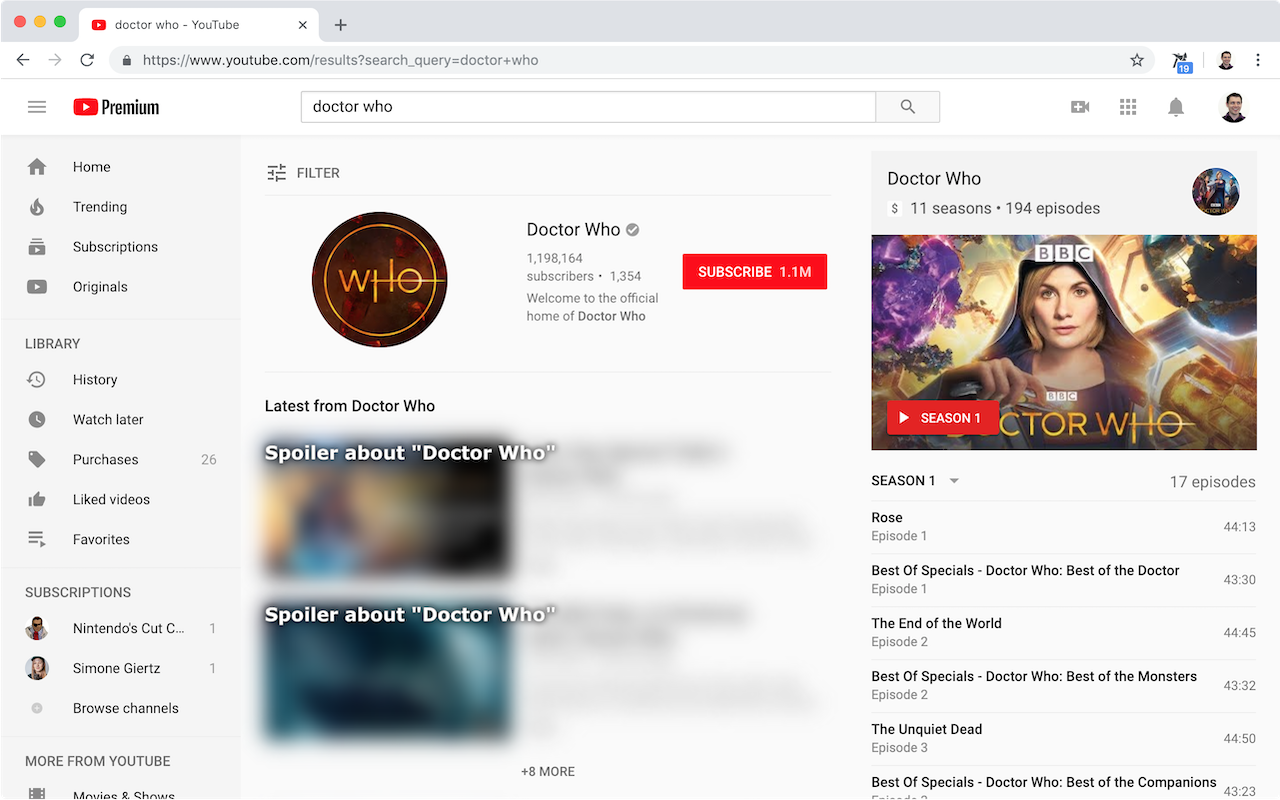Click second blurred spoiler video thumbnail
This screenshot has width=1280, height=800.
(x=388, y=670)
